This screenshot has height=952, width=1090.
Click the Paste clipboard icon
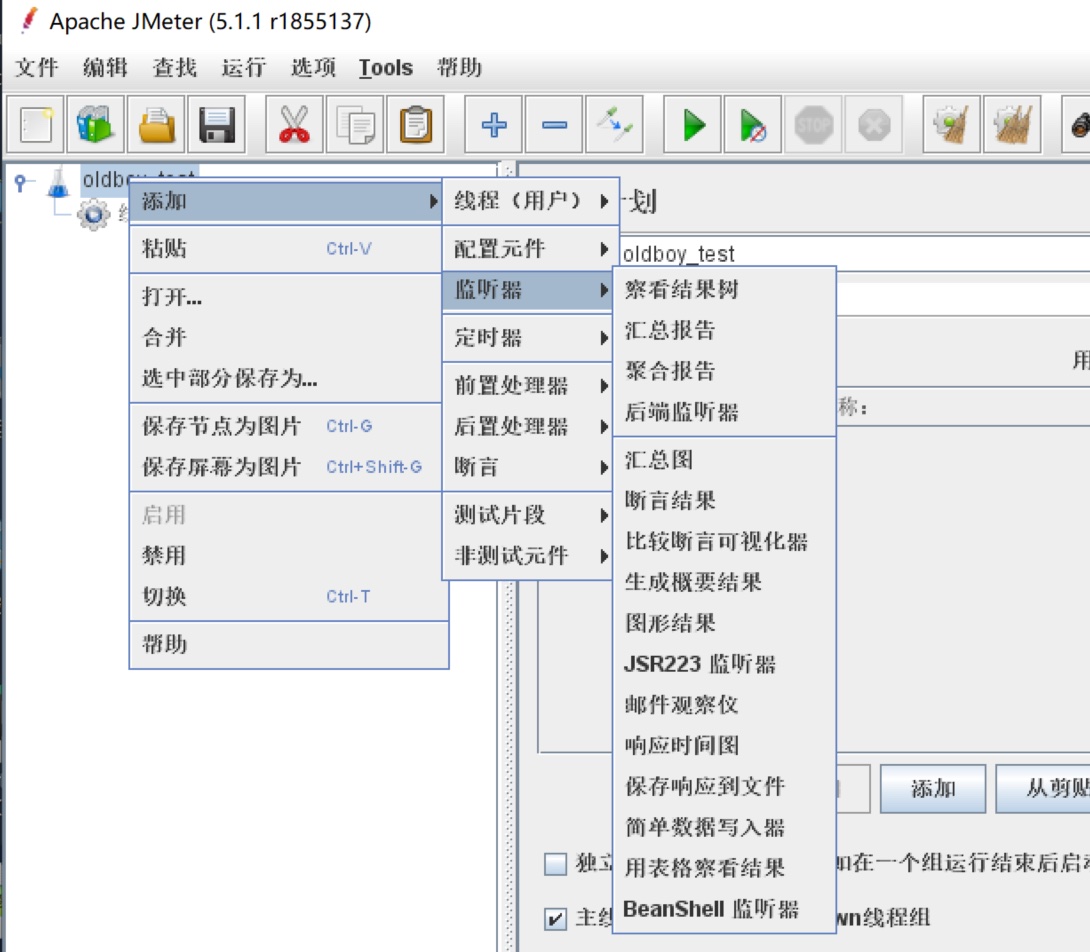click(415, 125)
